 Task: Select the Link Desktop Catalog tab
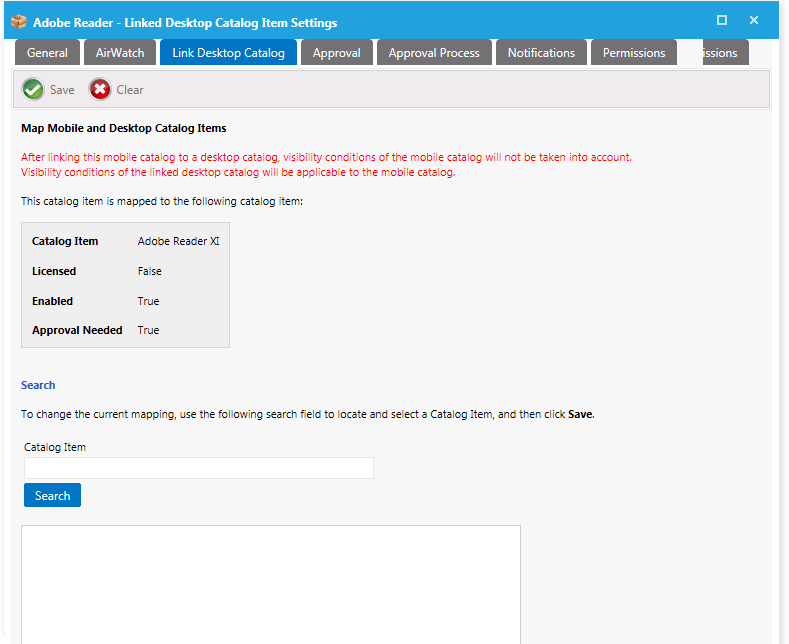228,53
